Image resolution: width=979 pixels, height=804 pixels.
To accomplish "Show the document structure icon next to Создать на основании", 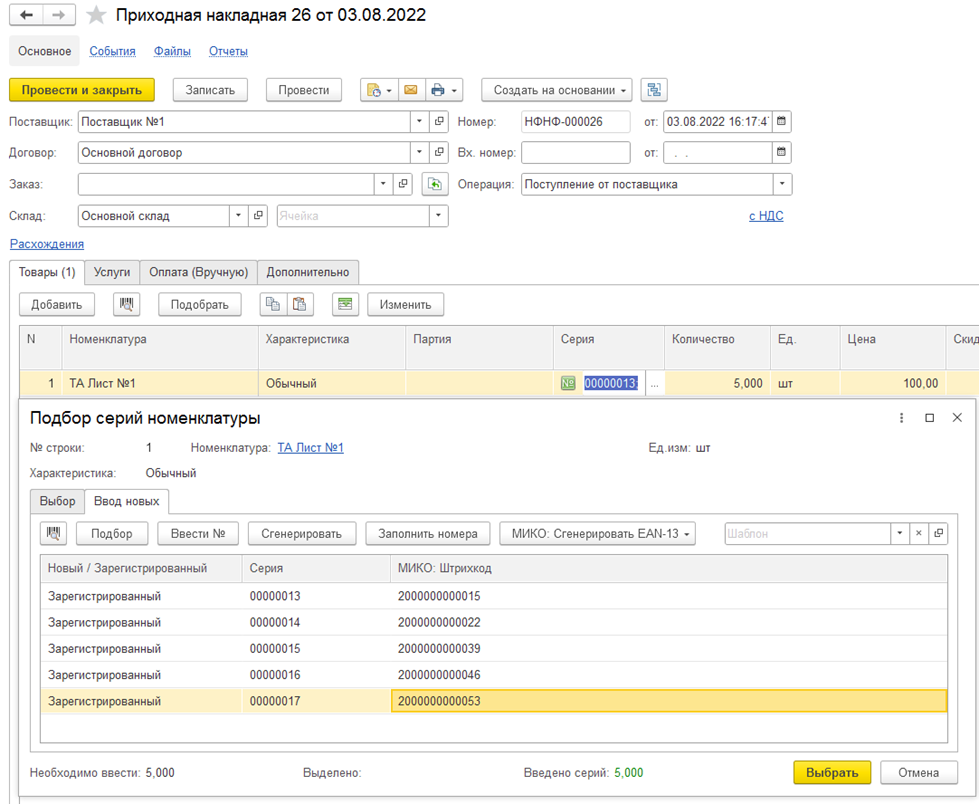I will 654,90.
